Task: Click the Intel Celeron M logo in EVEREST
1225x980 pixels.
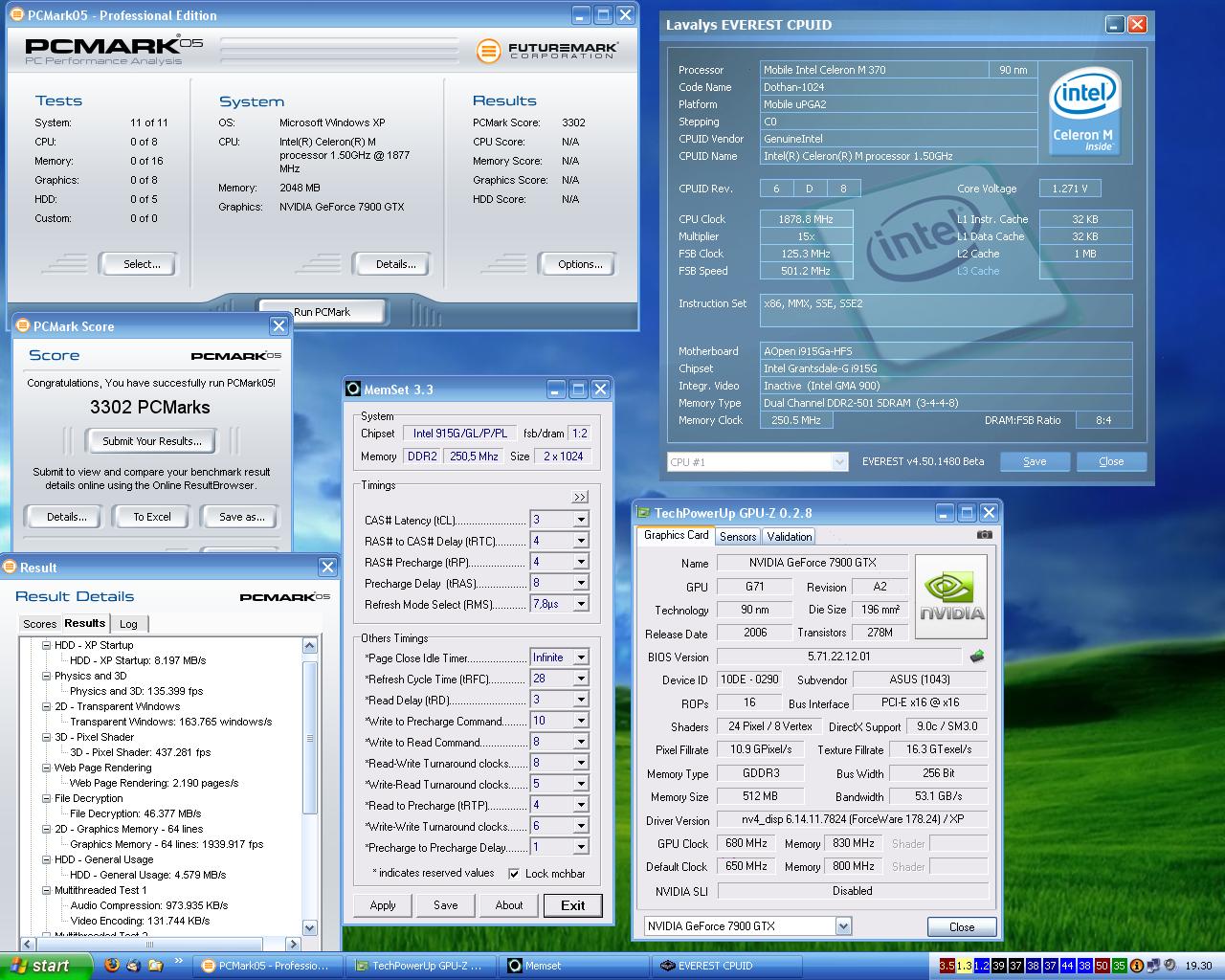Action: (x=1083, y=110)
